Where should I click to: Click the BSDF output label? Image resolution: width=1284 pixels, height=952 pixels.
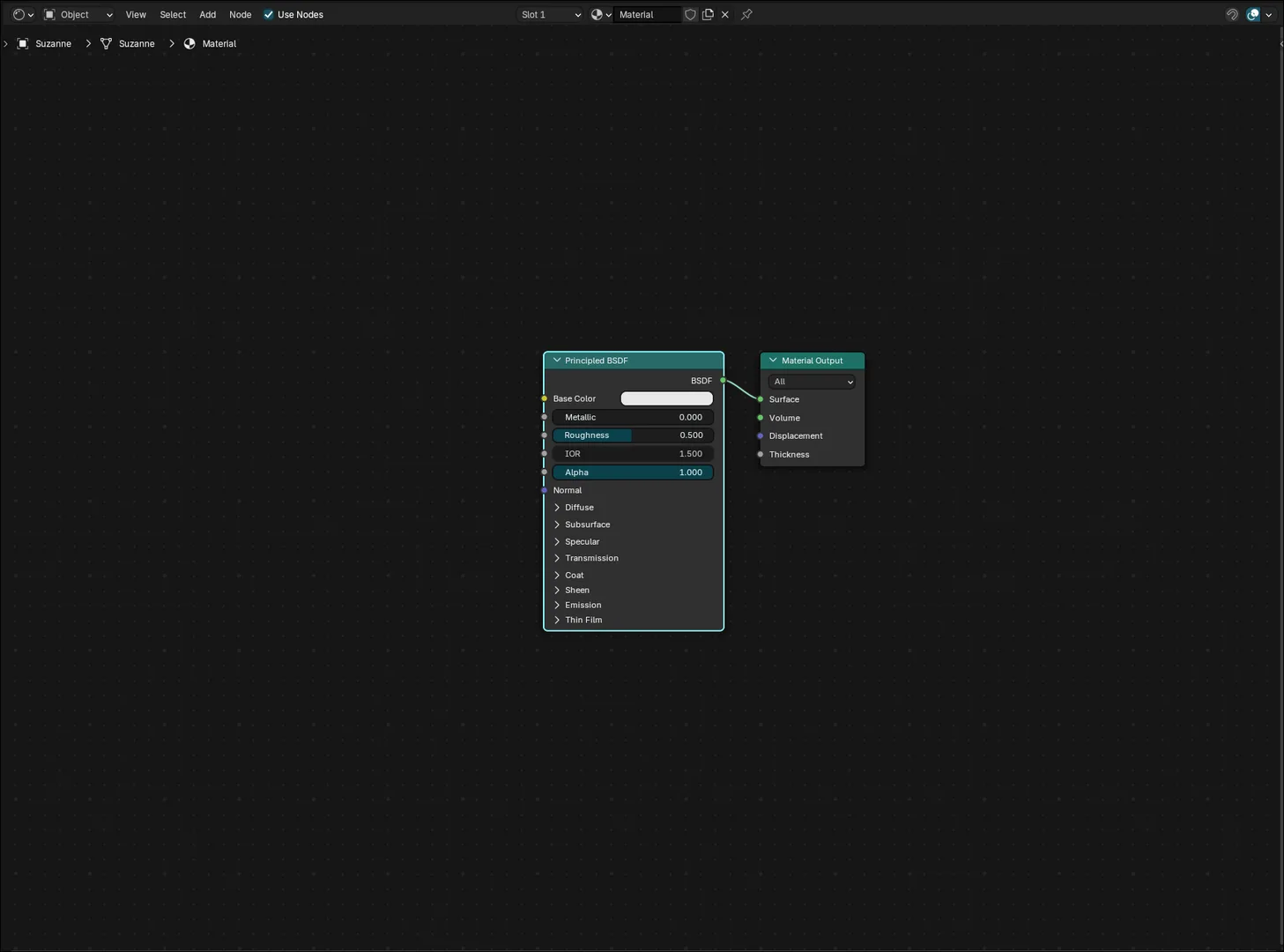701,381
